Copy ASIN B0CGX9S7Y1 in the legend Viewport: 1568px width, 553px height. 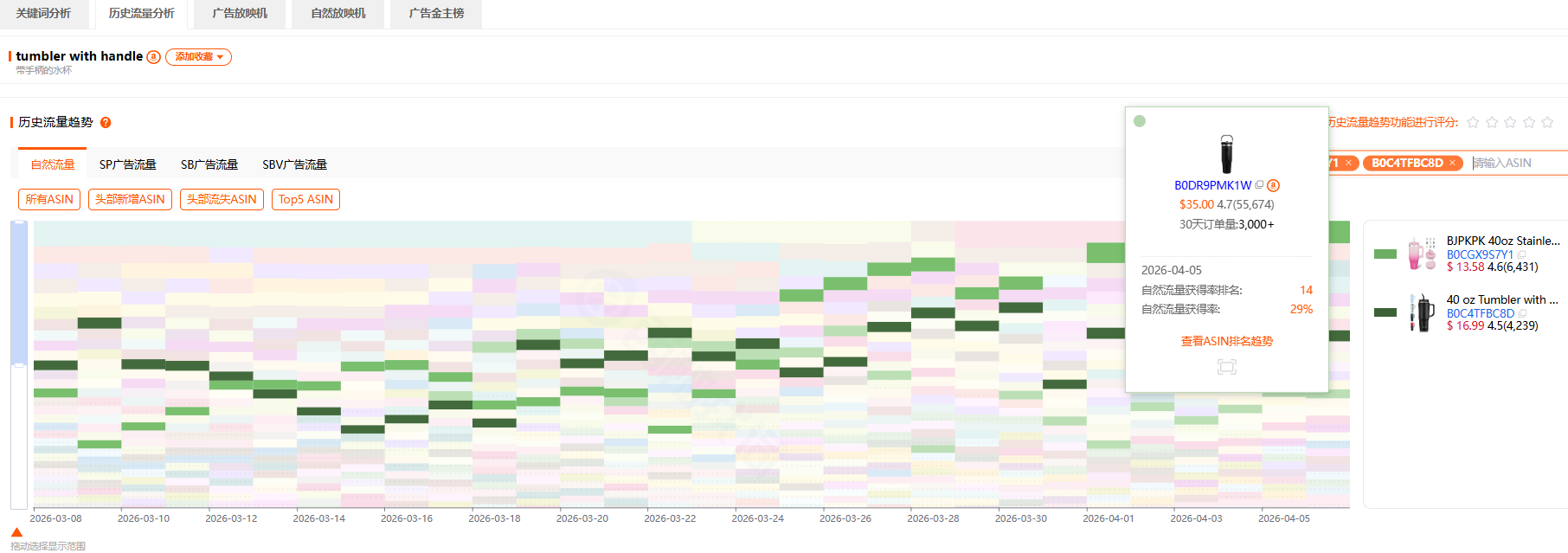1522,255
